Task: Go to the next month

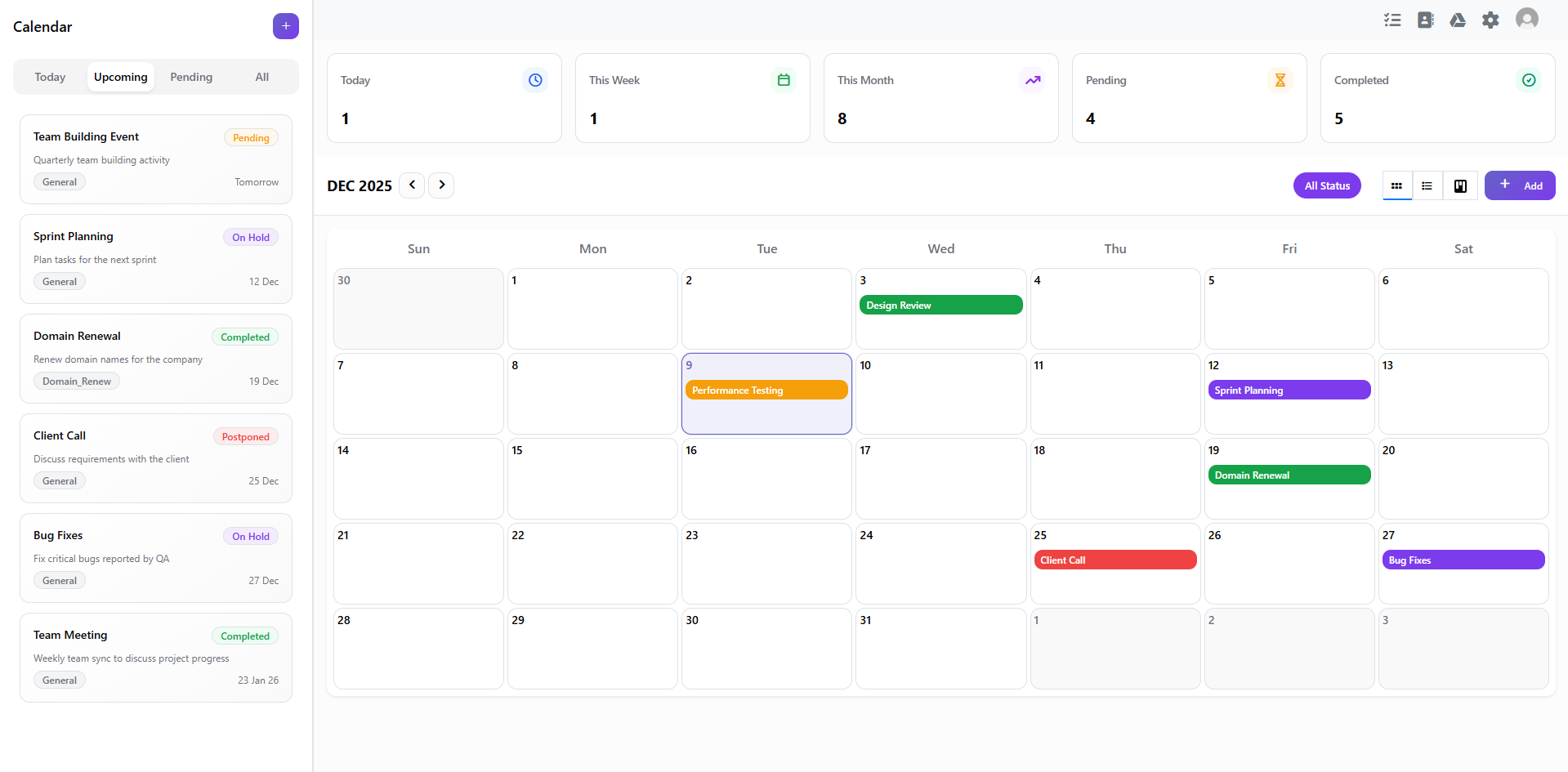Action: click(441, 185)
